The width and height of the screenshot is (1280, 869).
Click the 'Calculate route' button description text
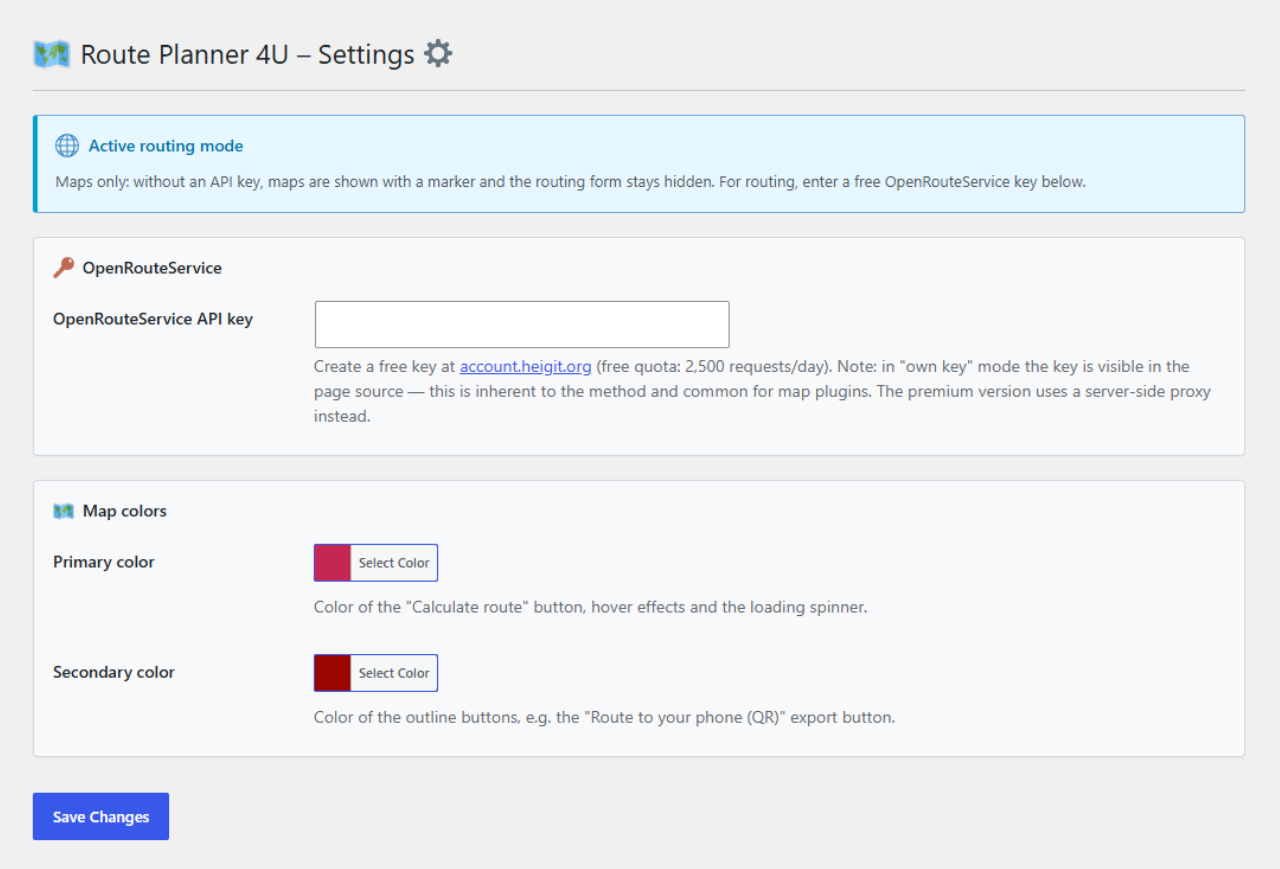click(x=590, y=607)
